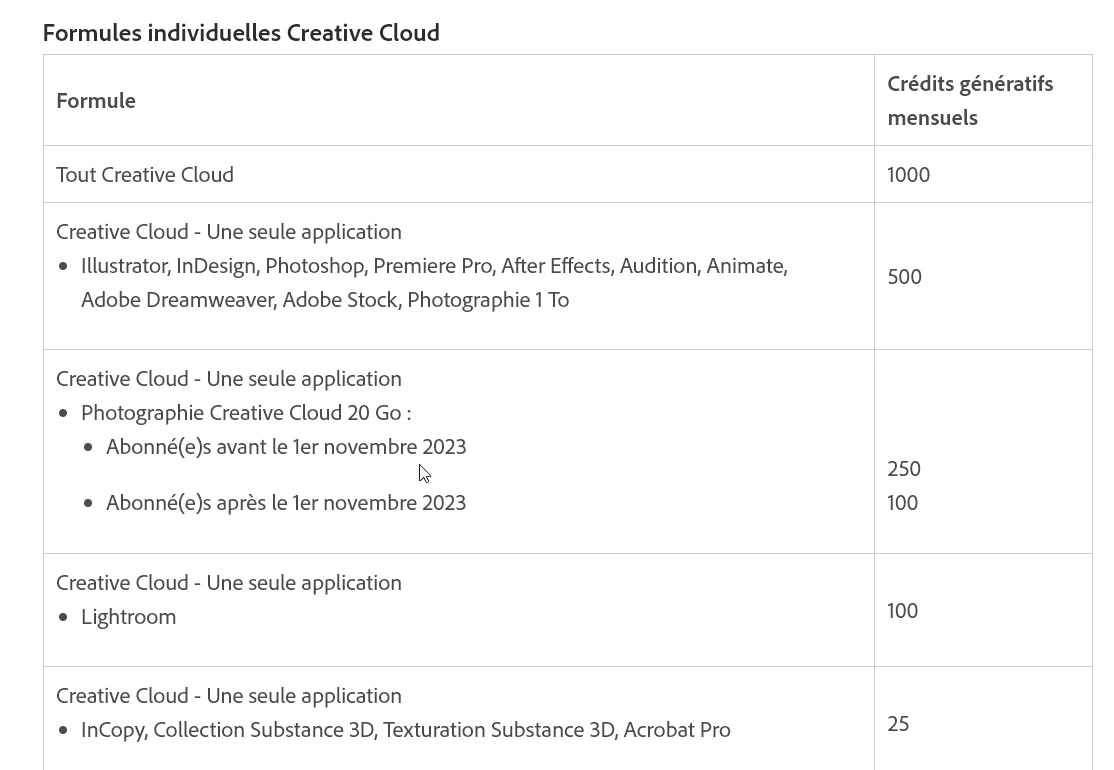Click the "500" credits value
1114x770 pixels.
tap(904, 276)
